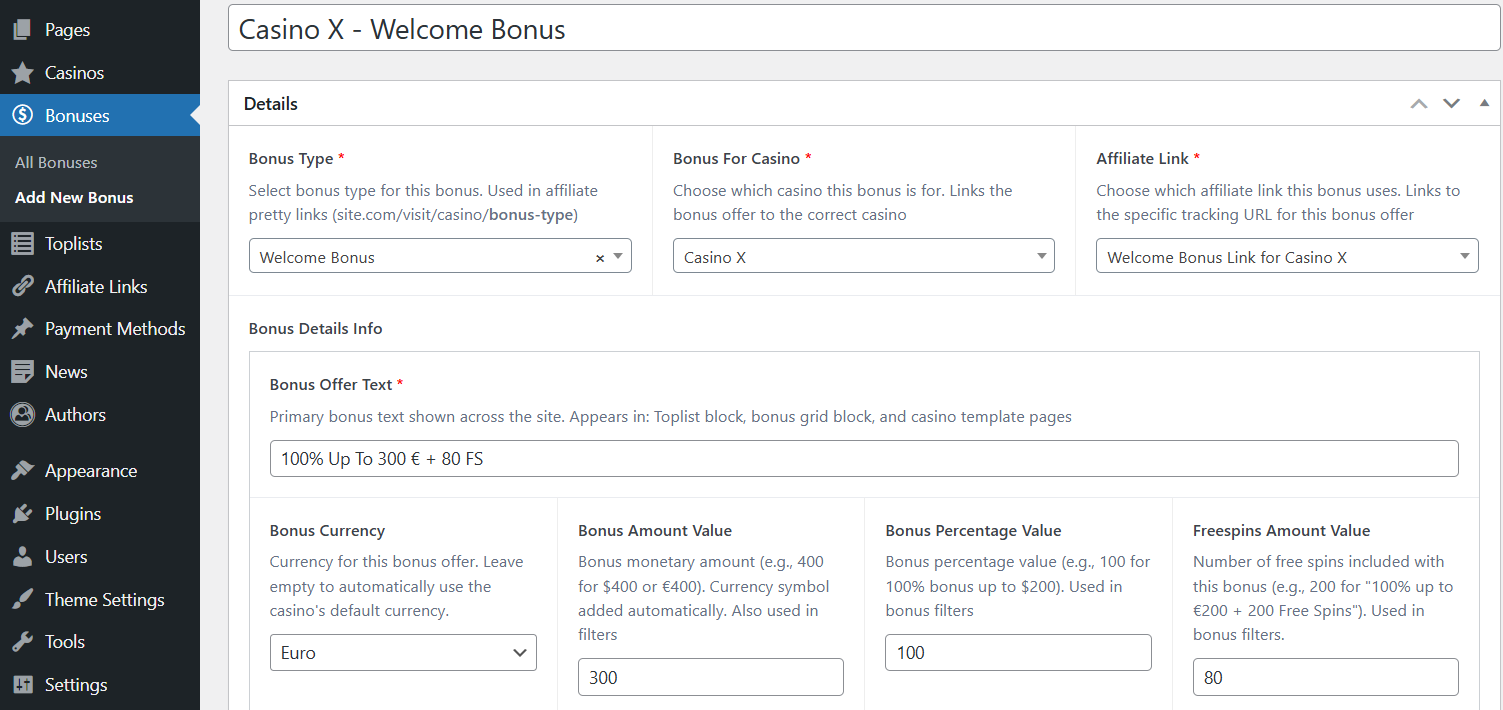
Task: Click the Toplists list icon
Action: coord(22,244)
